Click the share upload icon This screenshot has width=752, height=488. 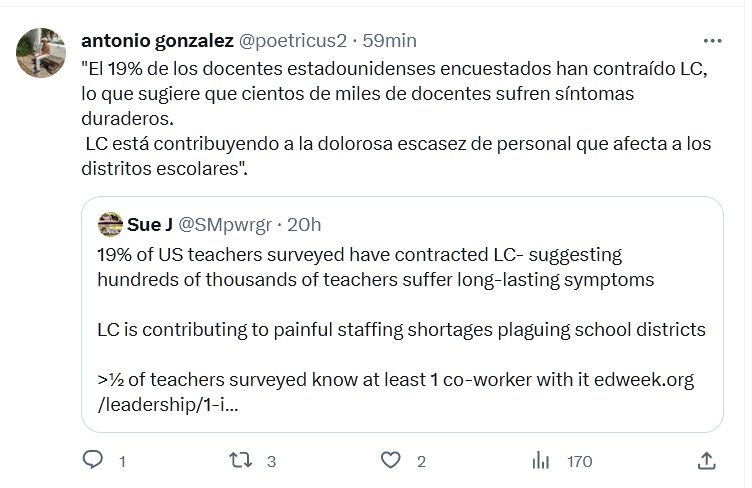click(706, 461)
